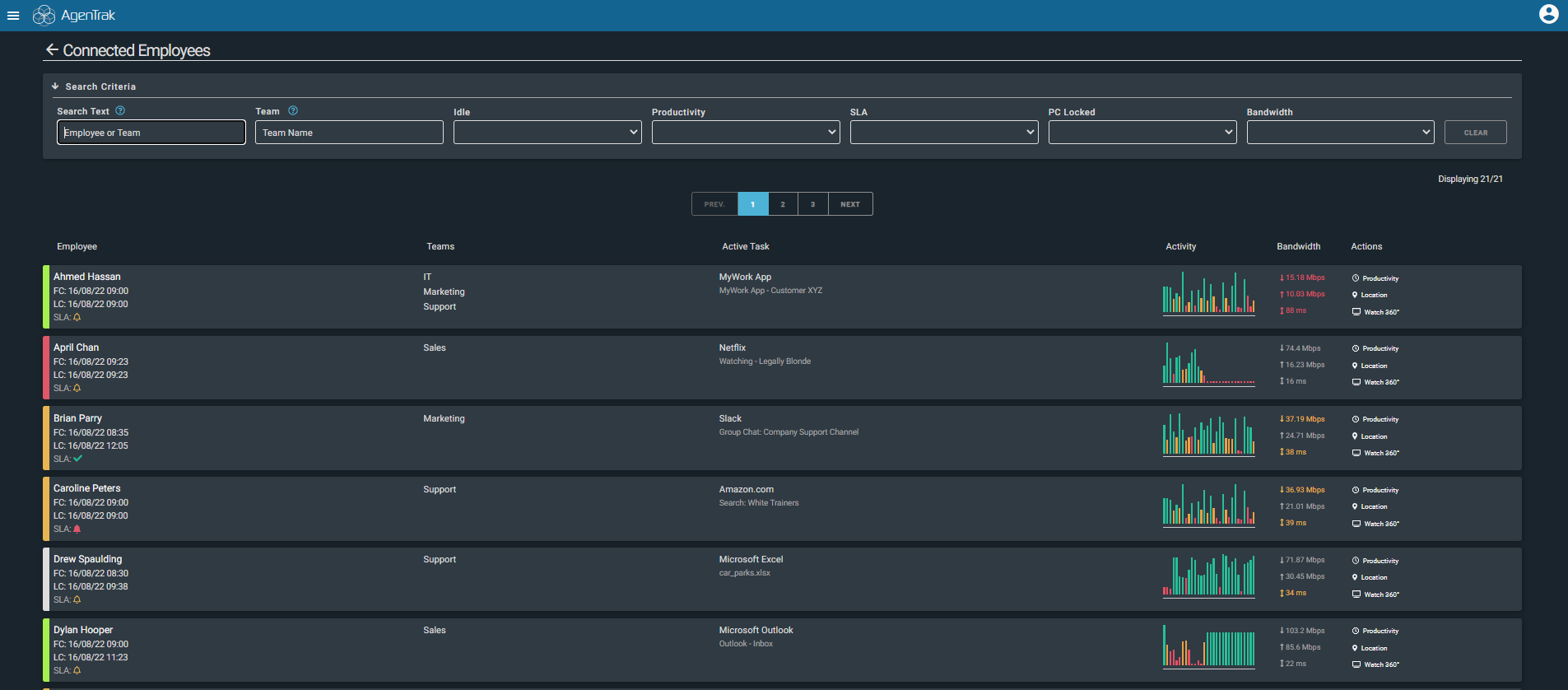Select employee name Caroline Peters
1568x690 pixels.
[x=87, y=488]
